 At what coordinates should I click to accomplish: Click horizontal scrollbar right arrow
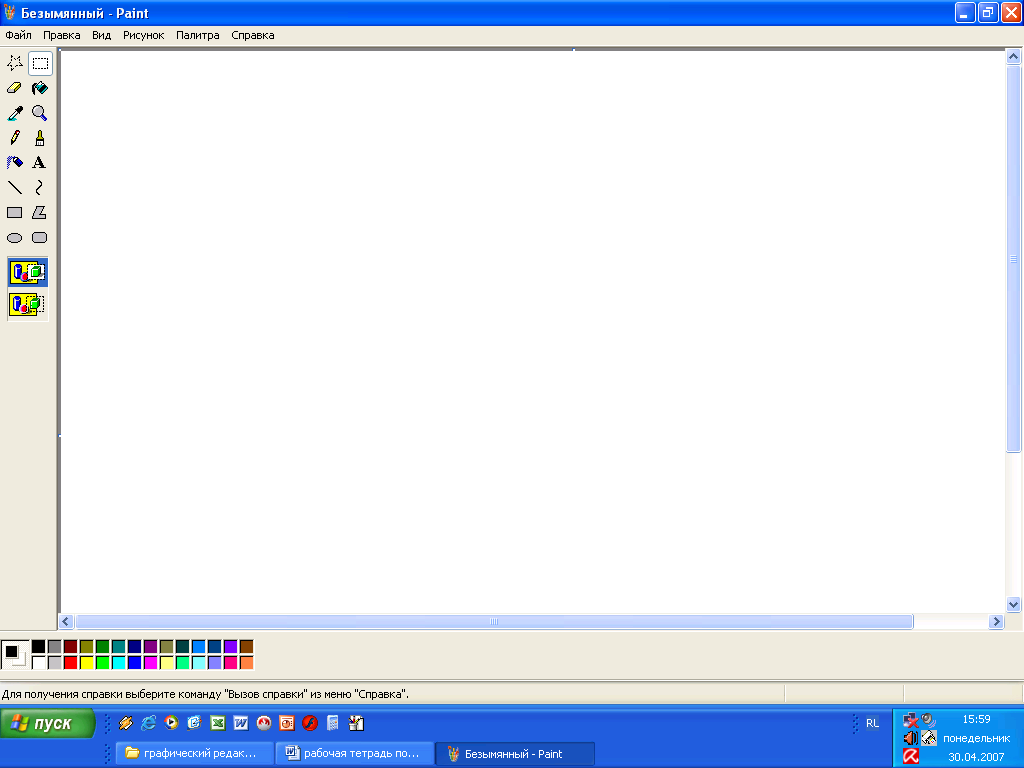[996, 622]
